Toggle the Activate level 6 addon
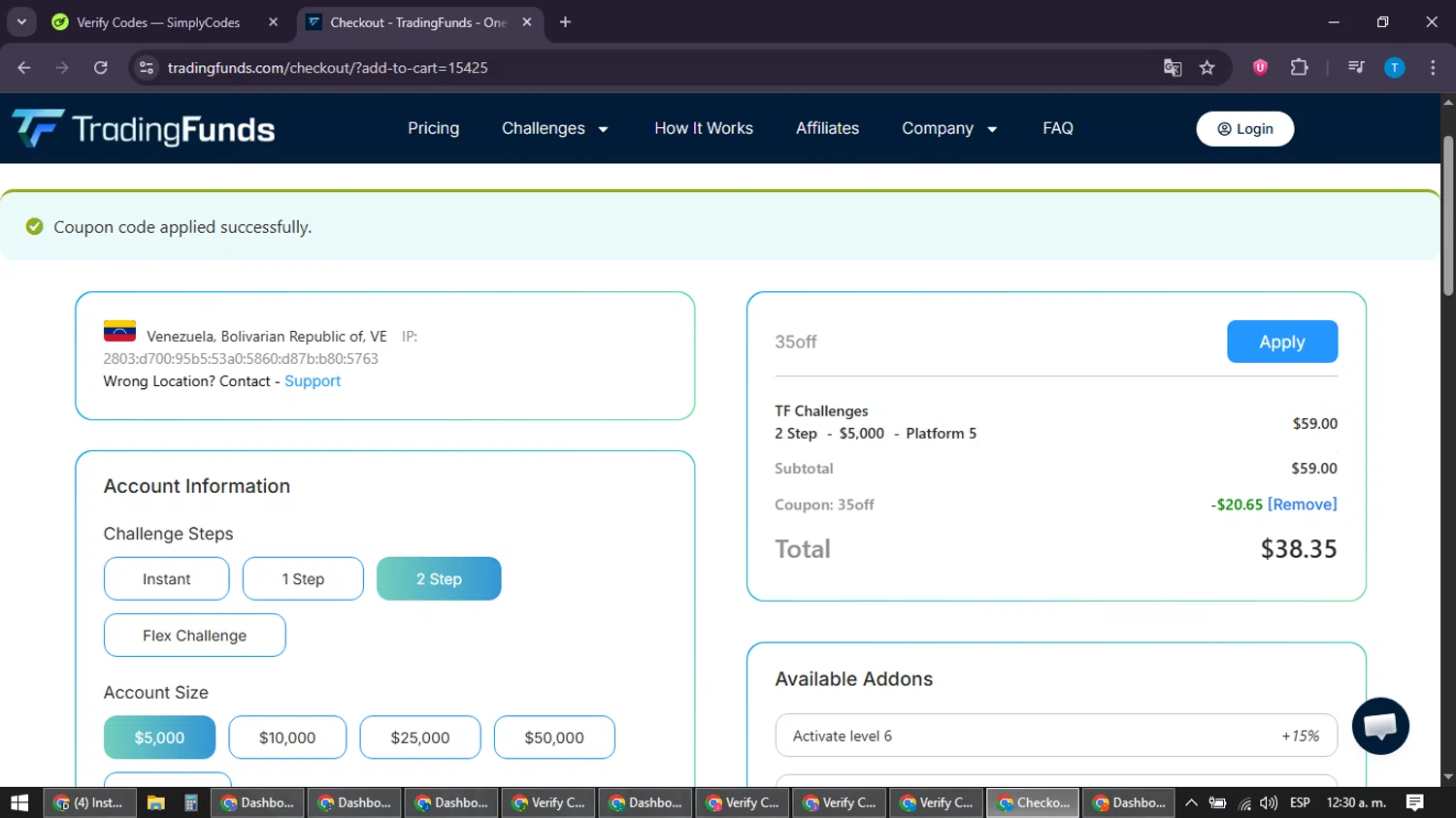The height and width of the screenshot is (818, 1456). pos(1056,736)
